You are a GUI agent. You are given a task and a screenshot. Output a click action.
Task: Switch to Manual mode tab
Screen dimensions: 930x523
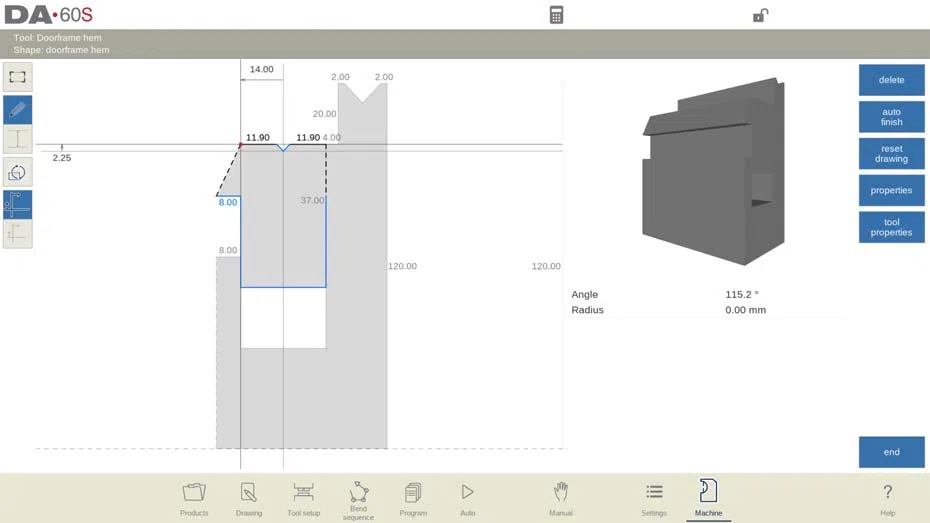[x=560, y=499]
